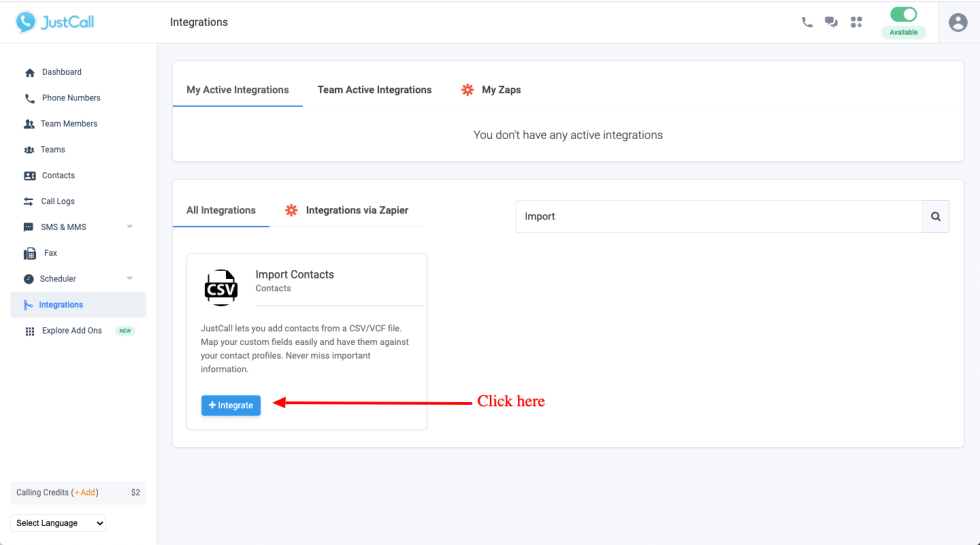980x545 pixels.
Task: Open the phone dialer icon in header
Action: tap(807, 22)
